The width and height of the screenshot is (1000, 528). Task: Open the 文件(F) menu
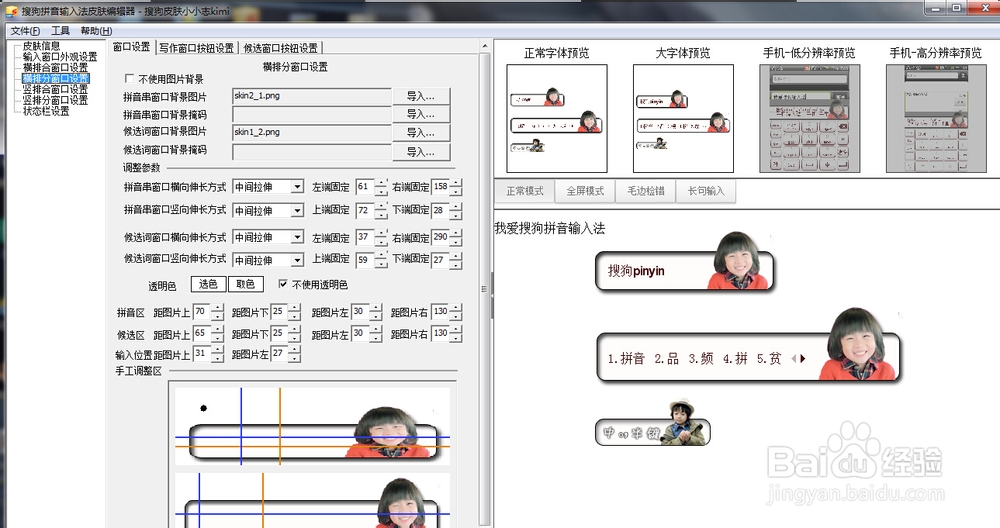25,31
